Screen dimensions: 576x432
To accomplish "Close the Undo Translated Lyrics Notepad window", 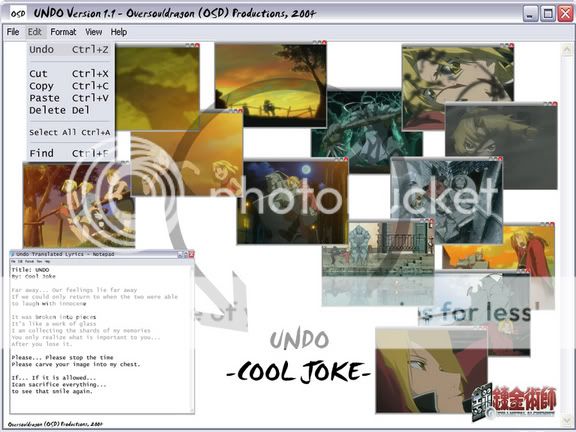I will point(191,254).
